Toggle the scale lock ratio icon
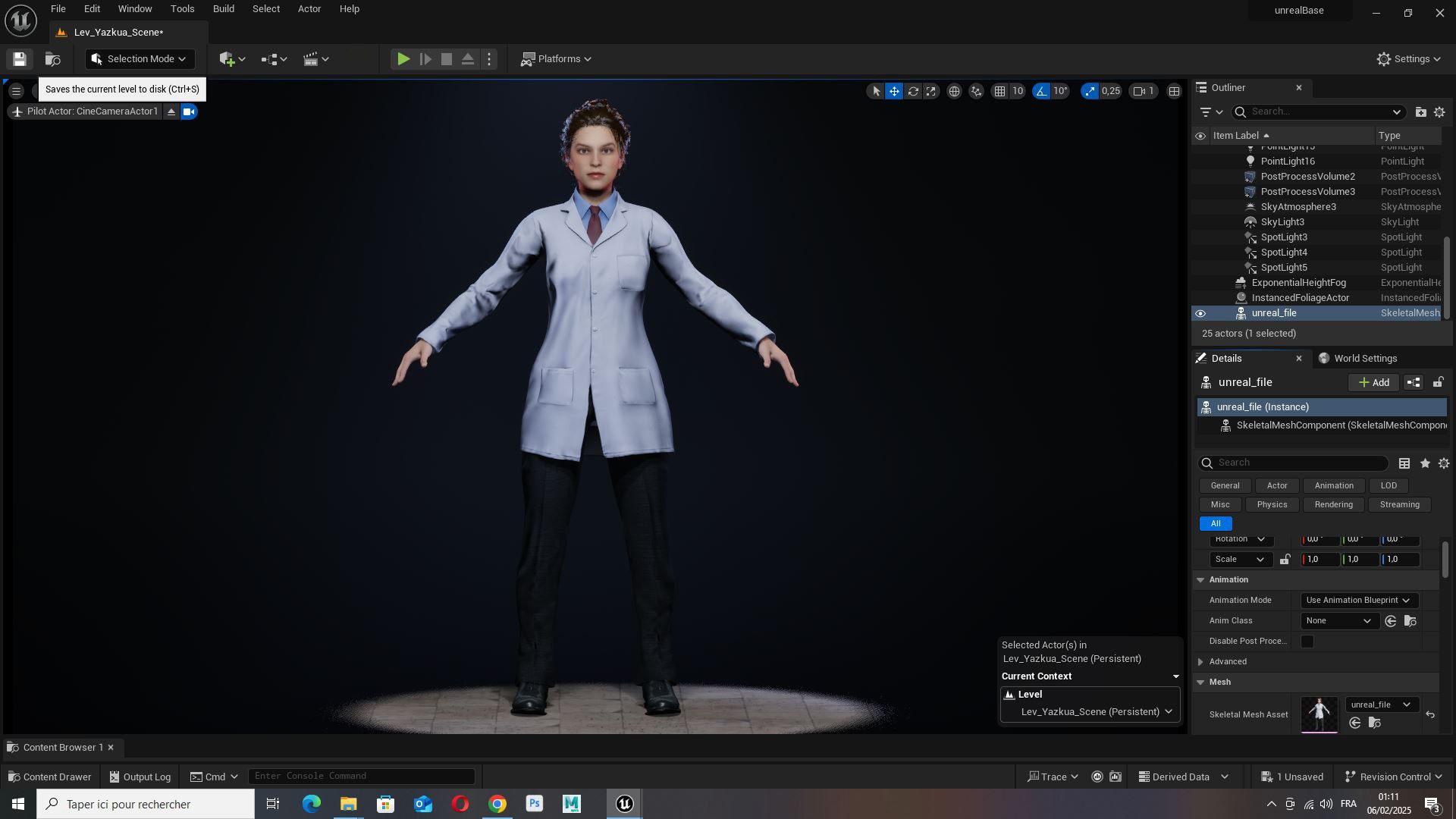 coord(1285,560)
